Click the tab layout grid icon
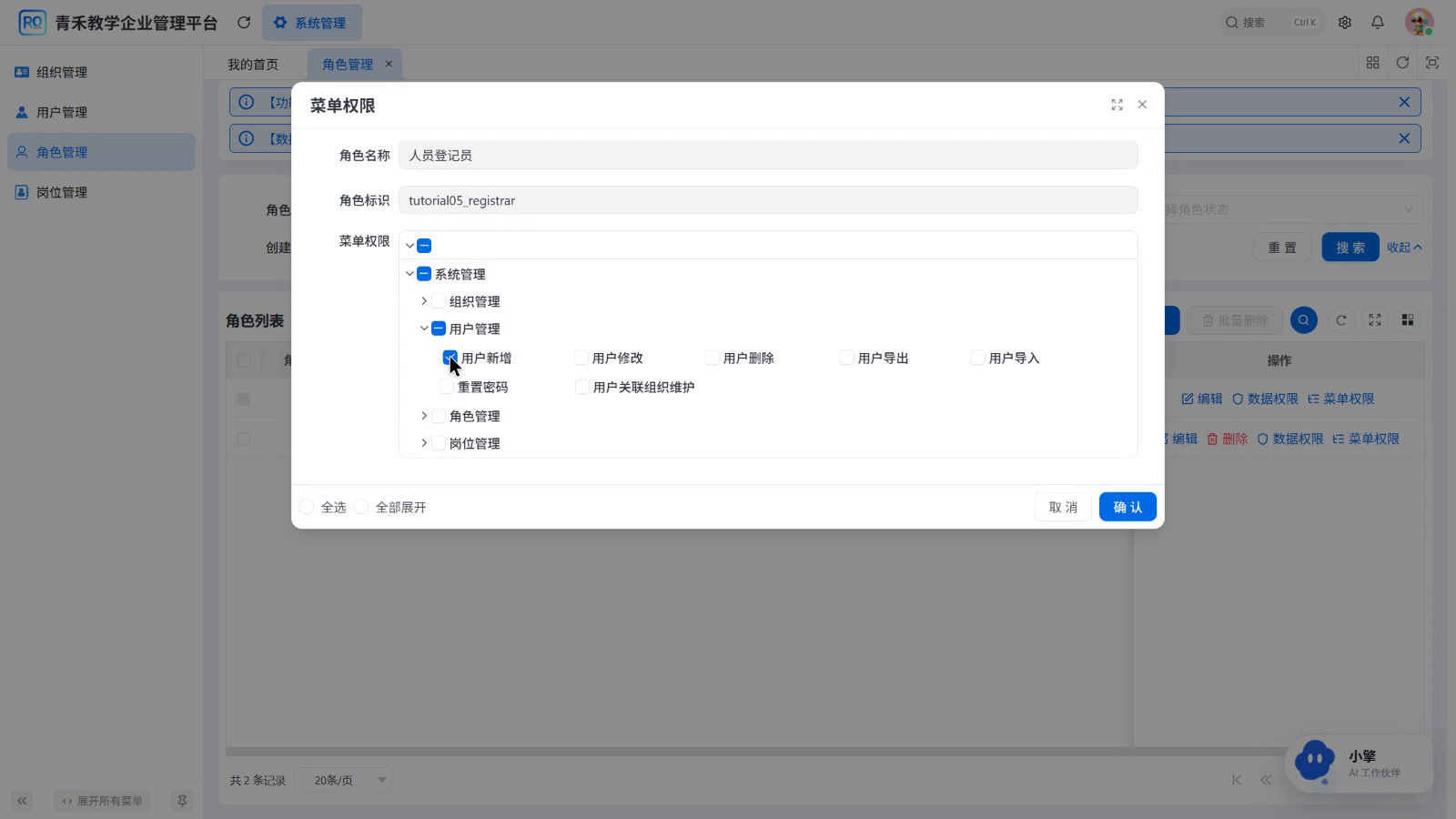The width and height of the screenshot is (1456, 819). 1373,63
